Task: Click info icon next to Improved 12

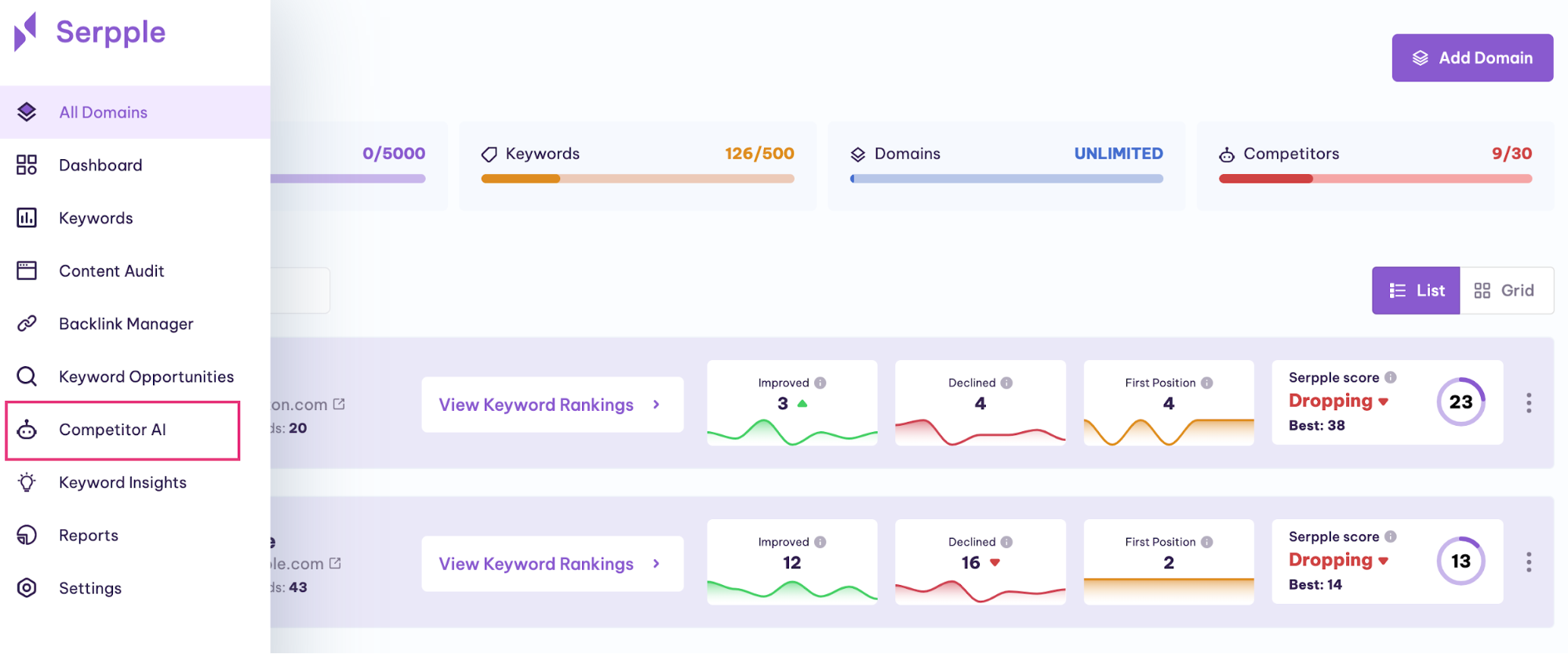Action: [820, 542]
